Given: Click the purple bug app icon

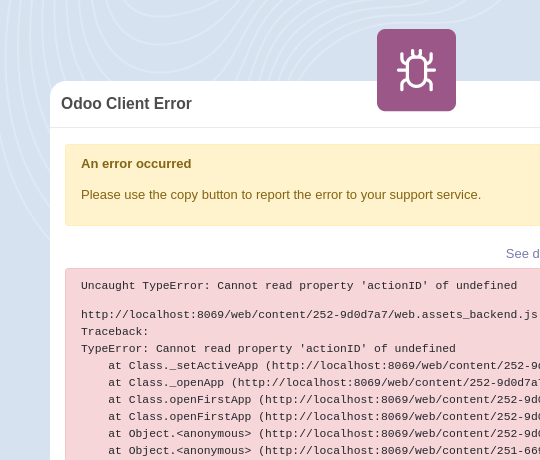Looking at the screenshot, I should point(416,70).
